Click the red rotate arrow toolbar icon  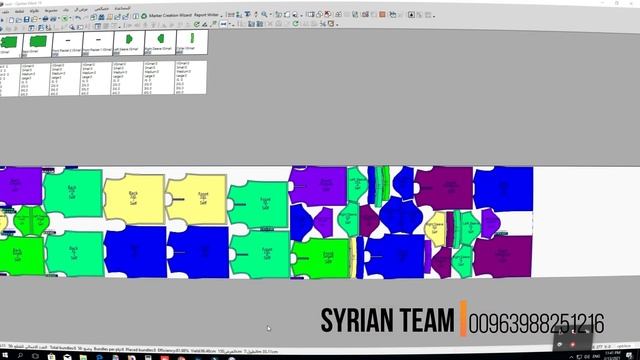(x=327, y=14)
